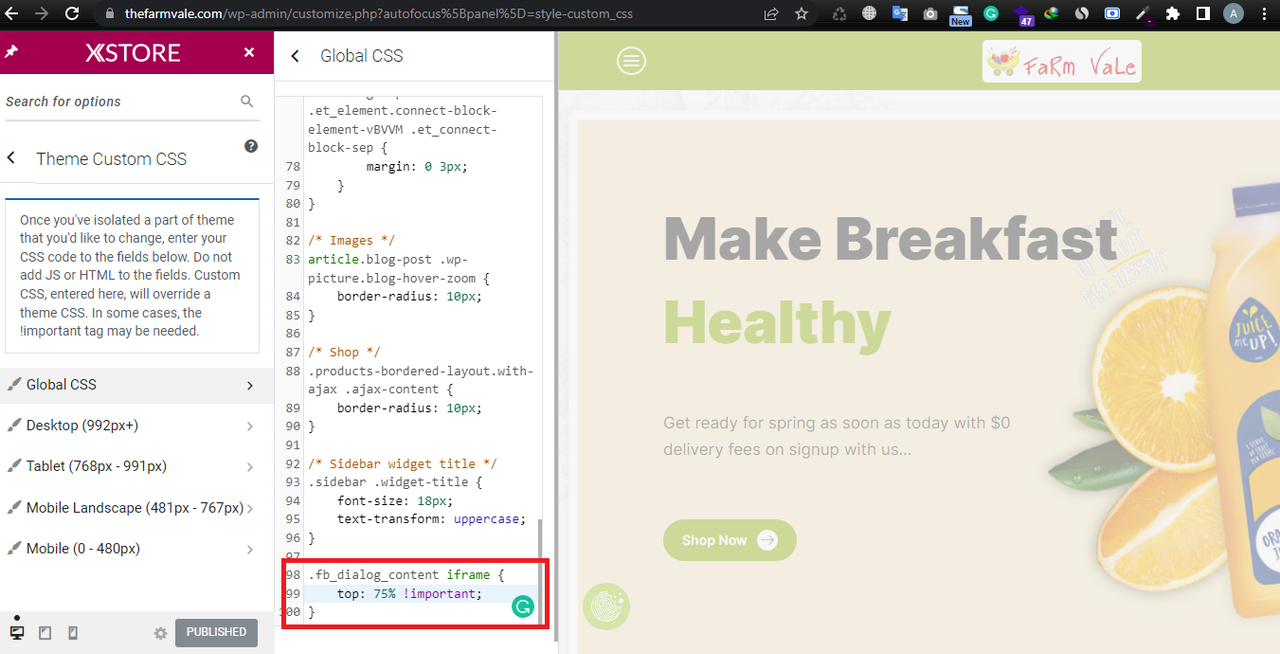The image size is (1280, 654).
Task: Click the gray recycle extension icon
Action: coord(839,14)
